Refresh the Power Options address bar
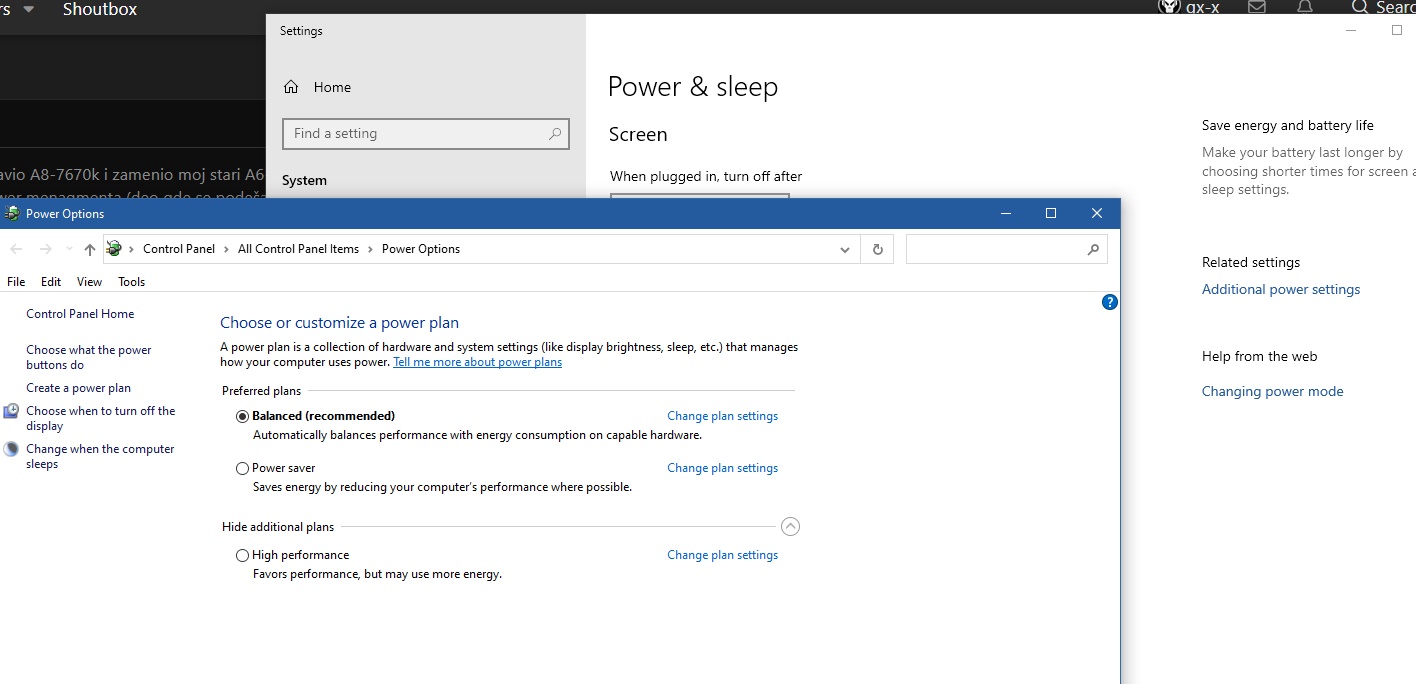This screenshot has width=1416, height=684. tap(877, 249)
